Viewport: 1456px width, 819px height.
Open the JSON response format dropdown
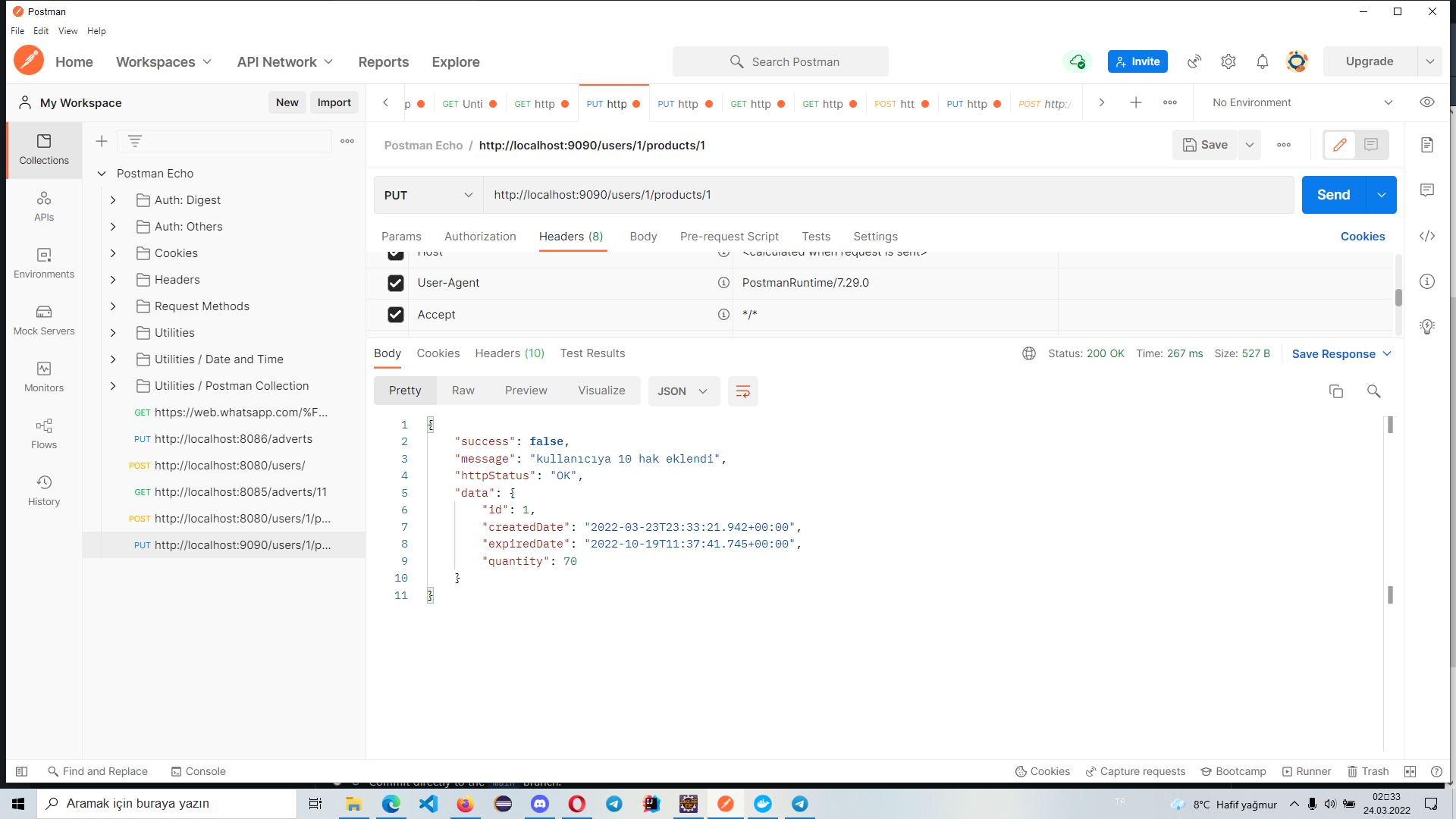(x=683, y=391)
